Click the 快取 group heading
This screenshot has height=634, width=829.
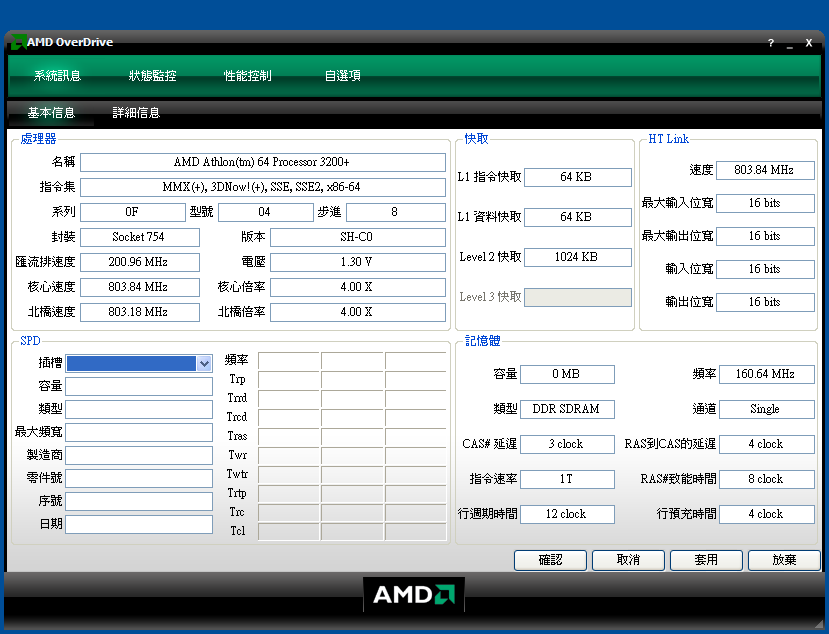[476, 139]
